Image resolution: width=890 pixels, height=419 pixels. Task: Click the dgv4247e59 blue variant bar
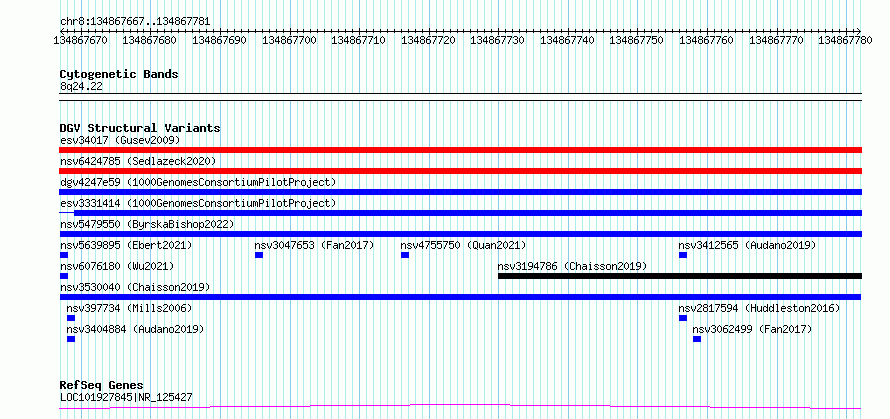pos(460,192)
